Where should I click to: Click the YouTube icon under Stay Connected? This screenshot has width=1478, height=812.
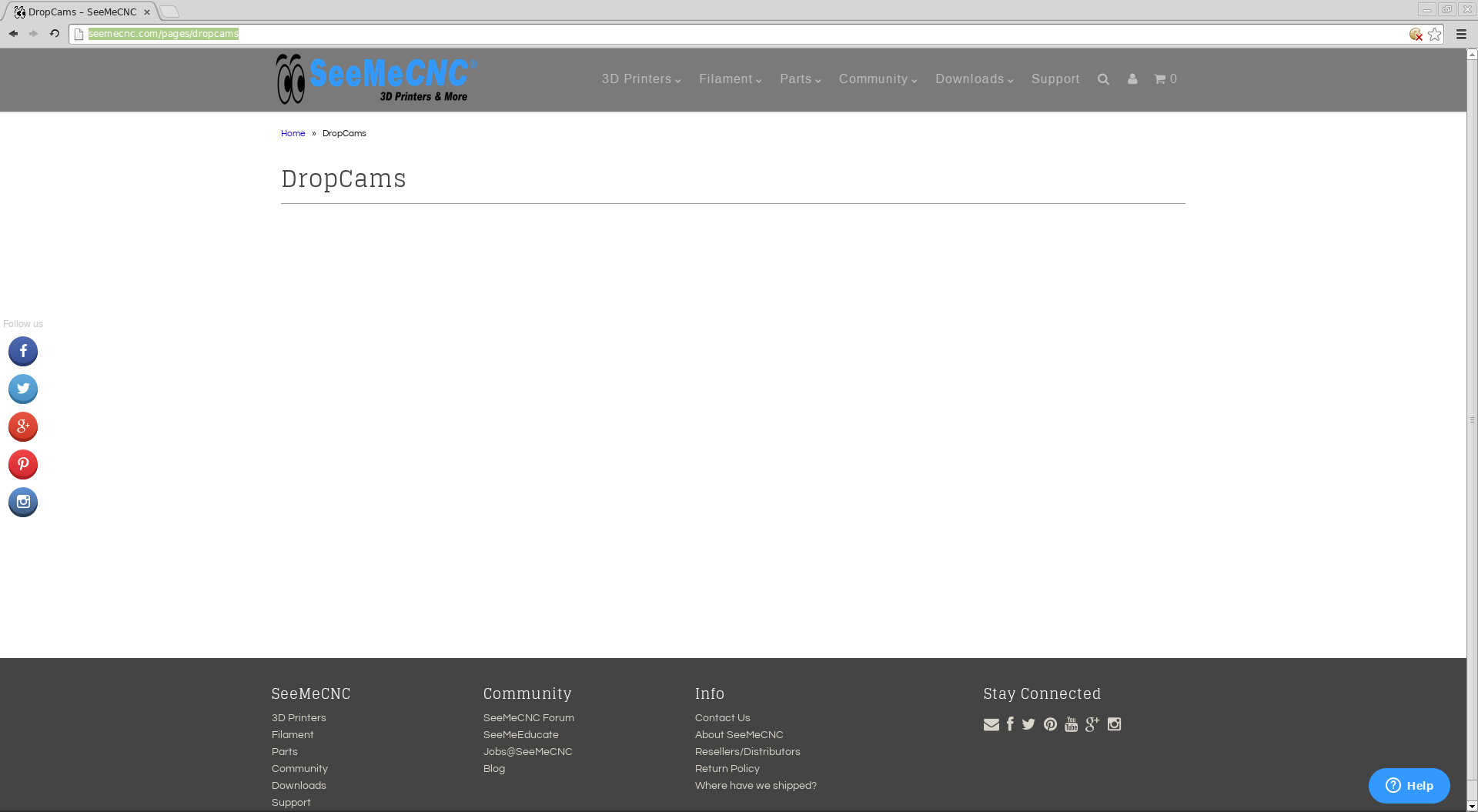point(1071,724)
